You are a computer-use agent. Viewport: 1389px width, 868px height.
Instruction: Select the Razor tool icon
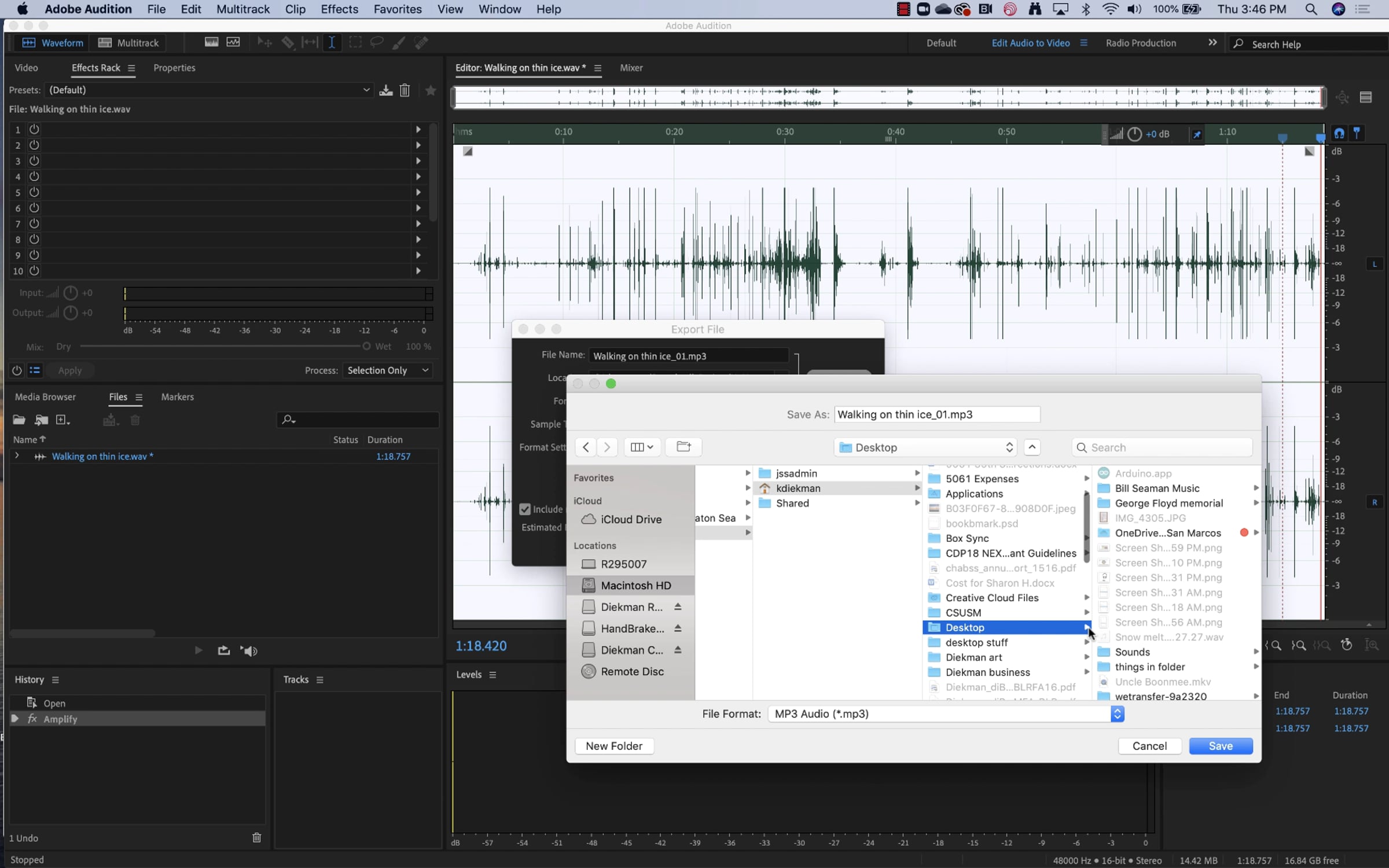[x=288, y=42]
